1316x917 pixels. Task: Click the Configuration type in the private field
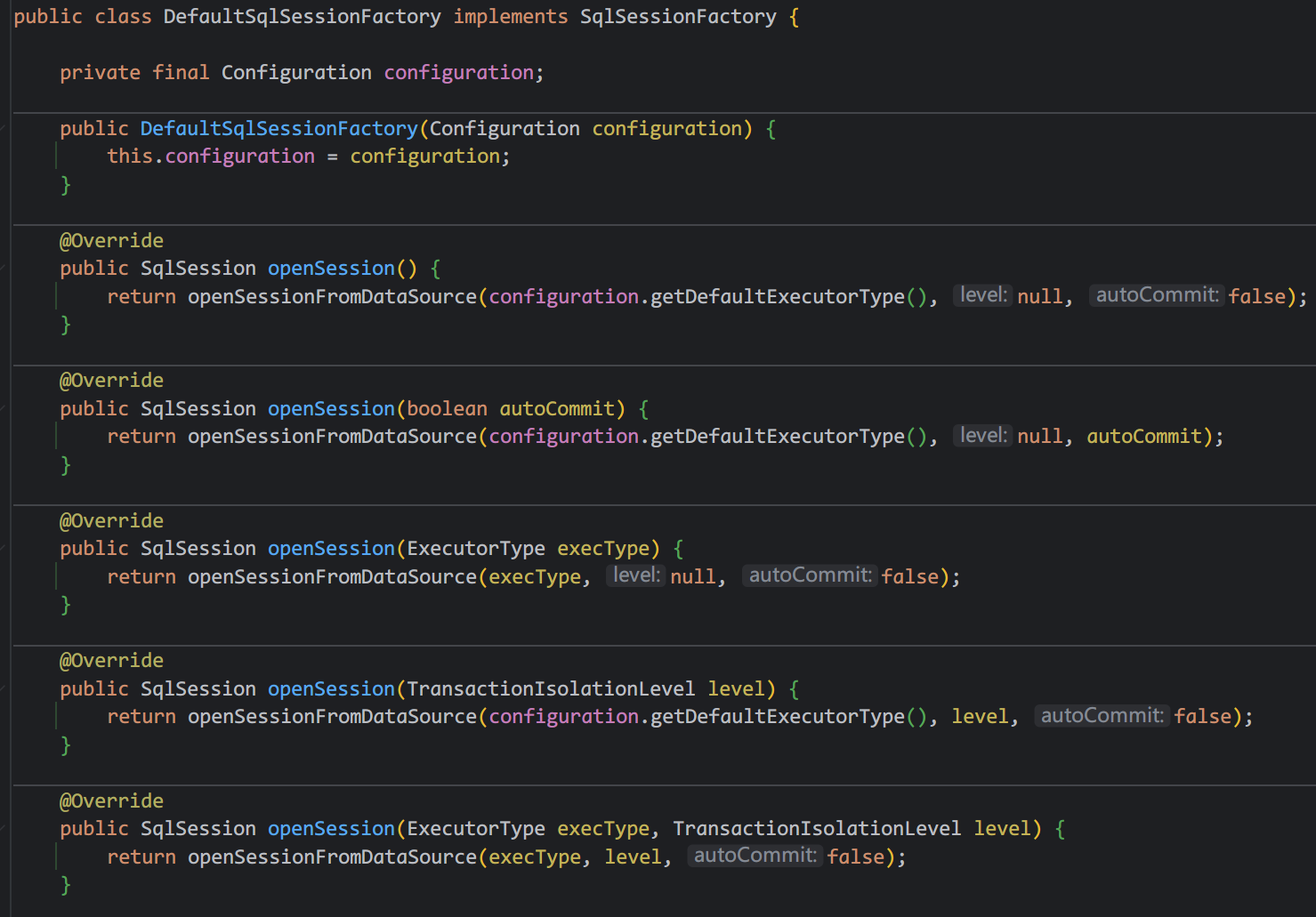point(296,73)
